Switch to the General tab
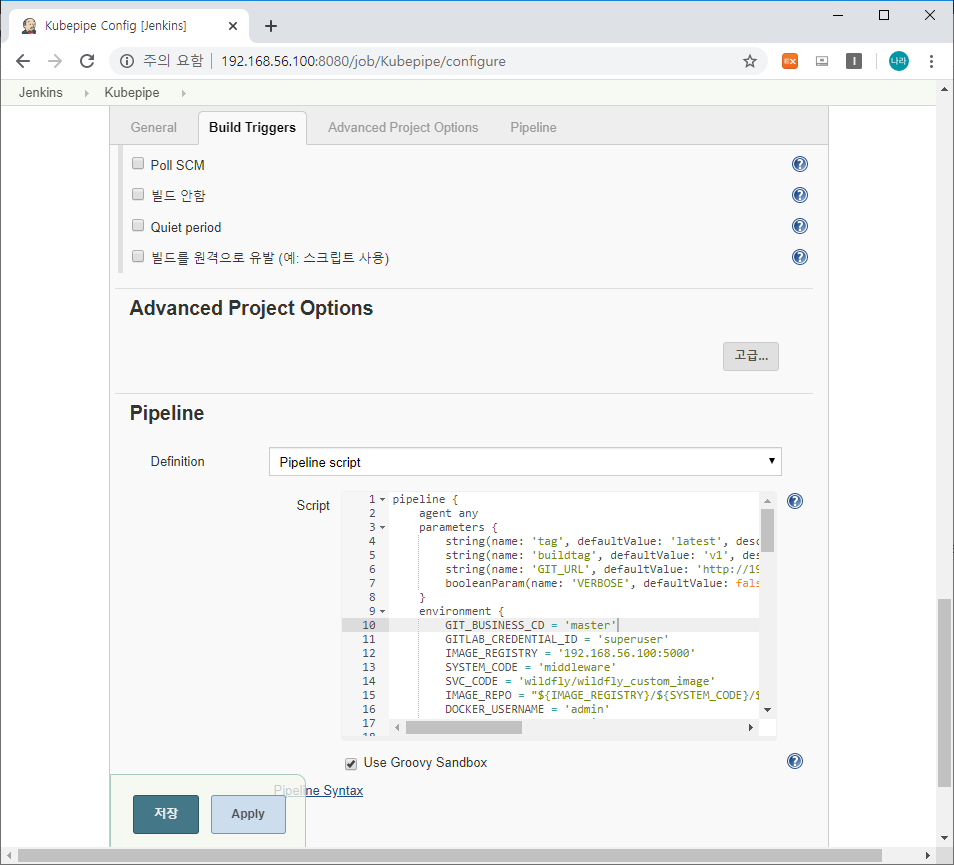Image resolution: width=954 pixels, height=865 pixels. pos(153,128)
